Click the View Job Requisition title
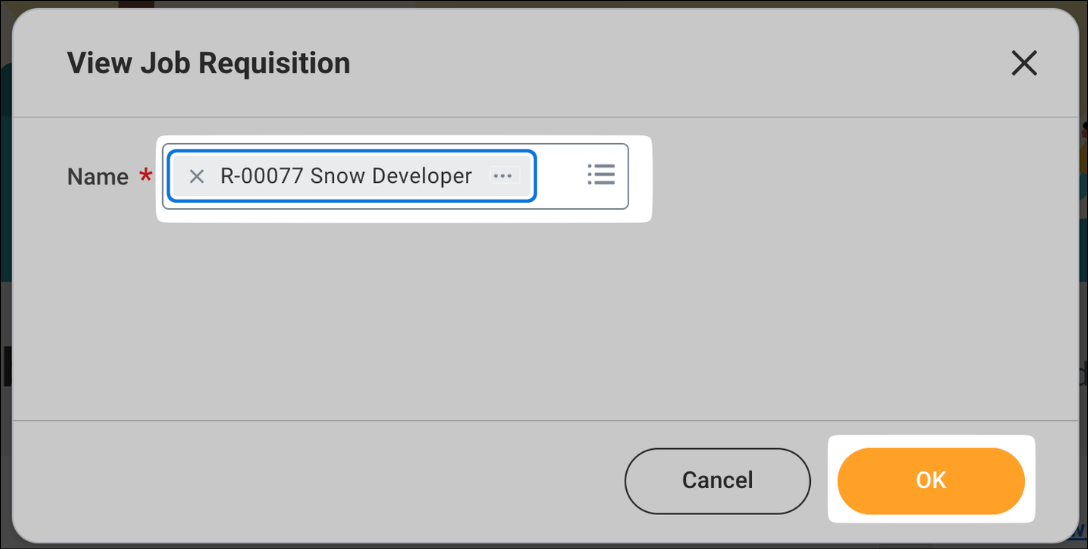1088x549 pixels. 209,63
